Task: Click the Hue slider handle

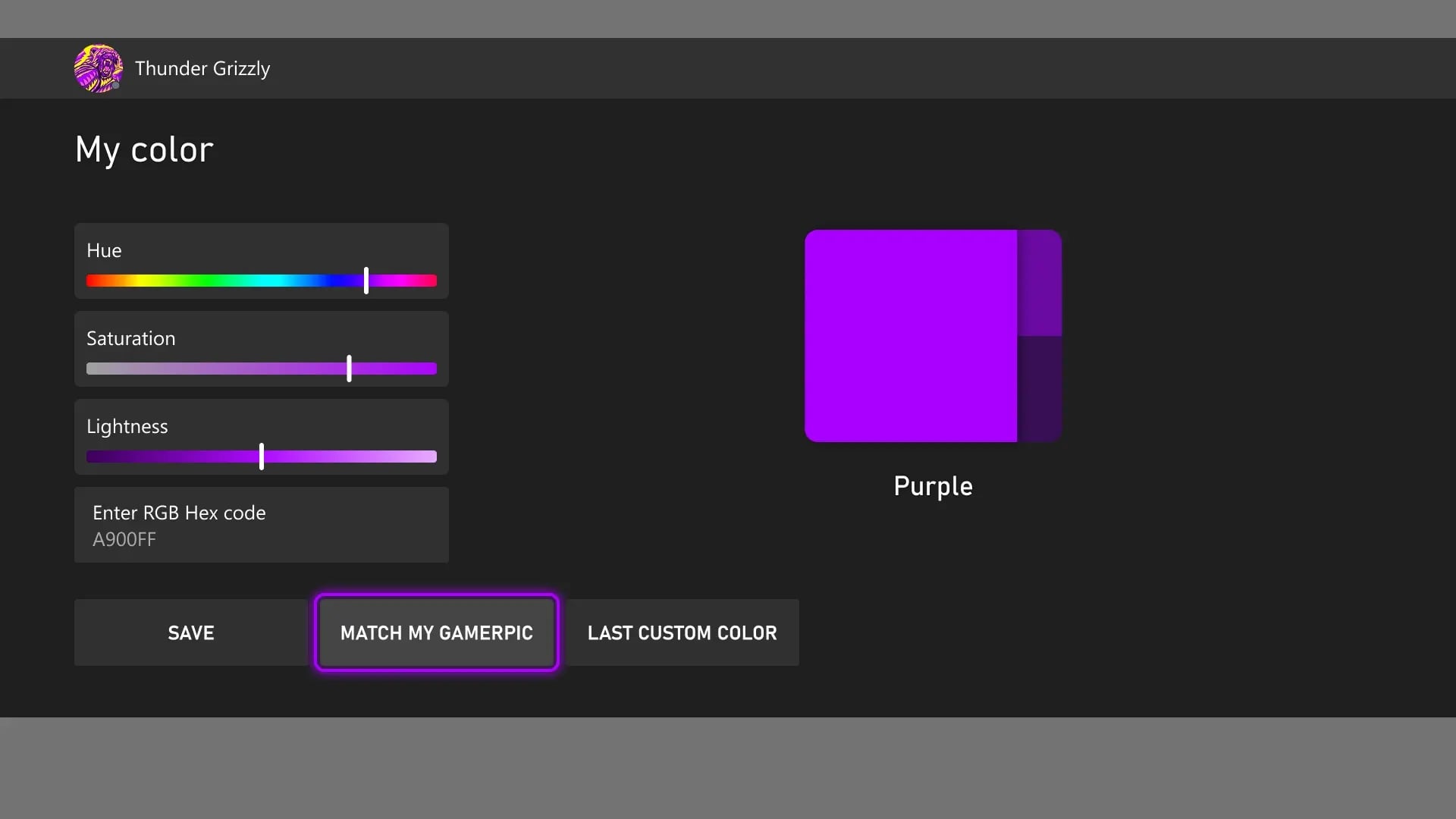Action: (x=366, y=281)
